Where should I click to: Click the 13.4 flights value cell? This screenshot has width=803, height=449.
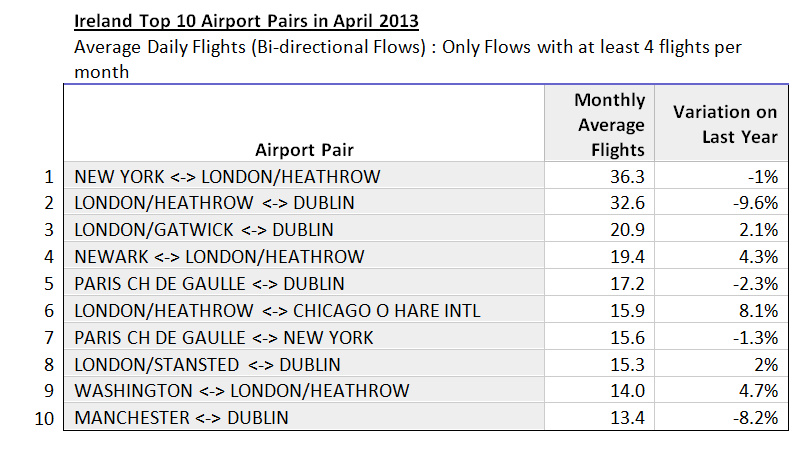click(599, 417)
